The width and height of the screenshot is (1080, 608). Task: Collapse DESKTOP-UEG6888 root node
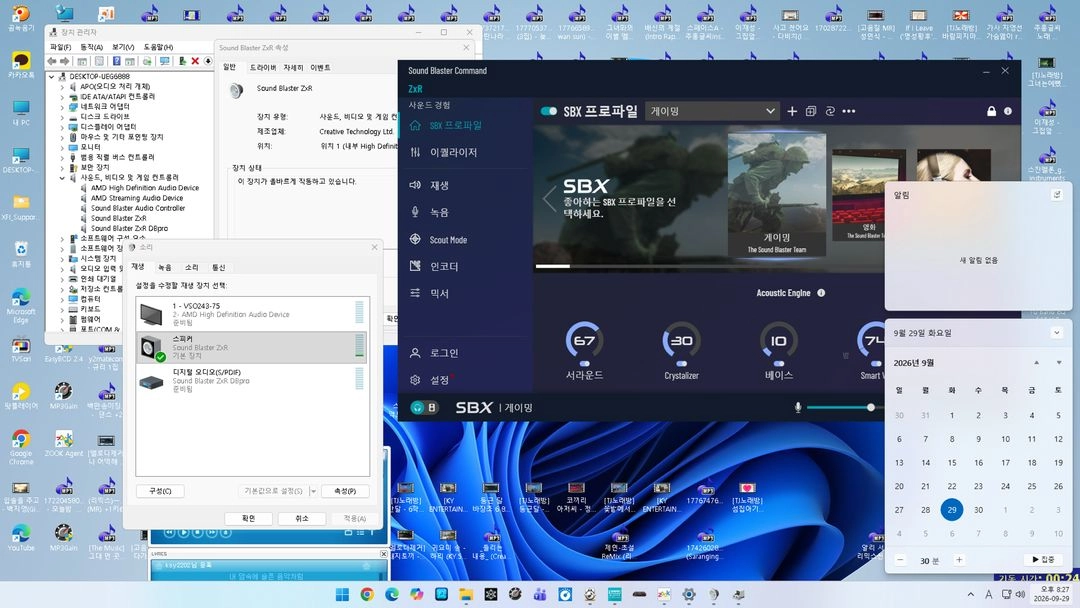52,76
